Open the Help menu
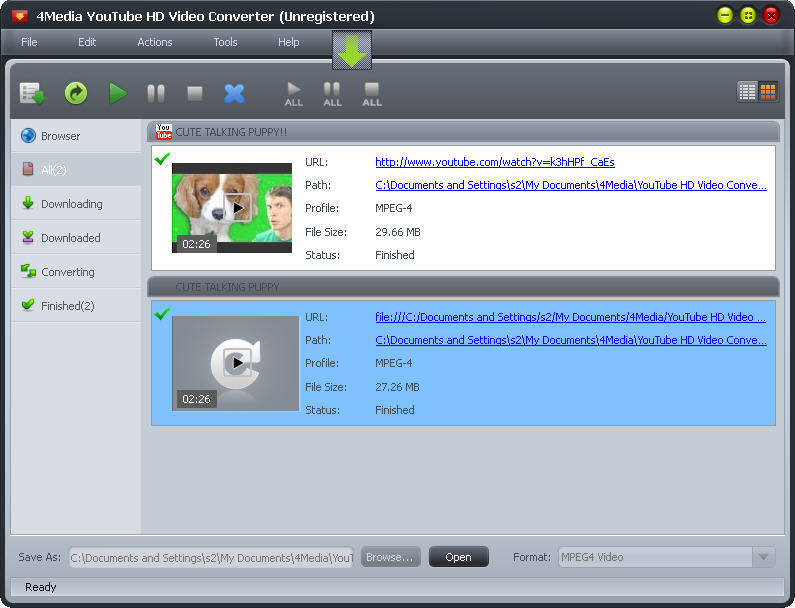Screen dimensions: 795x608 click(288, 42)
